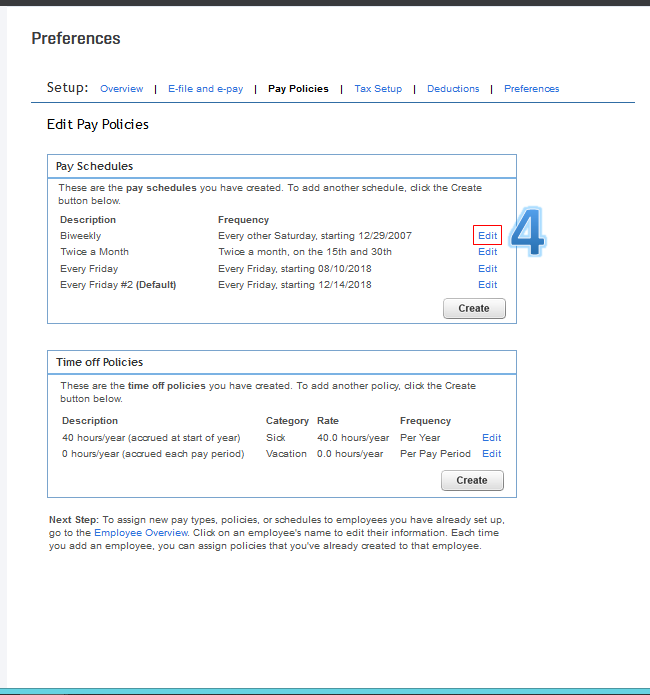Click the 'Per Pay Period' frequency cell
Image resolution: width=650 pixels, height=695 pixels.
click(x=435, y=453)
